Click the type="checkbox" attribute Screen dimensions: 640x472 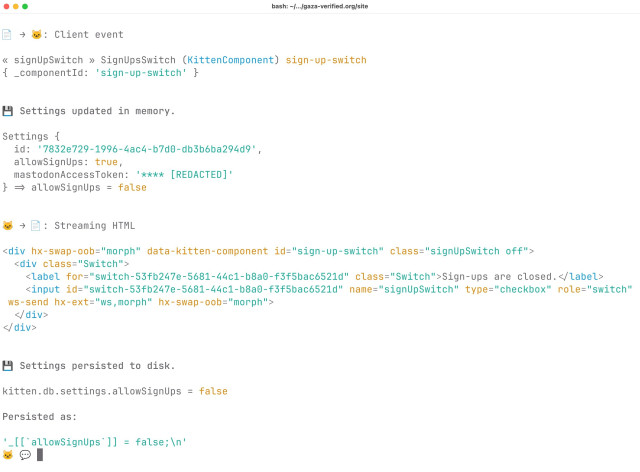tap(508, 289)
